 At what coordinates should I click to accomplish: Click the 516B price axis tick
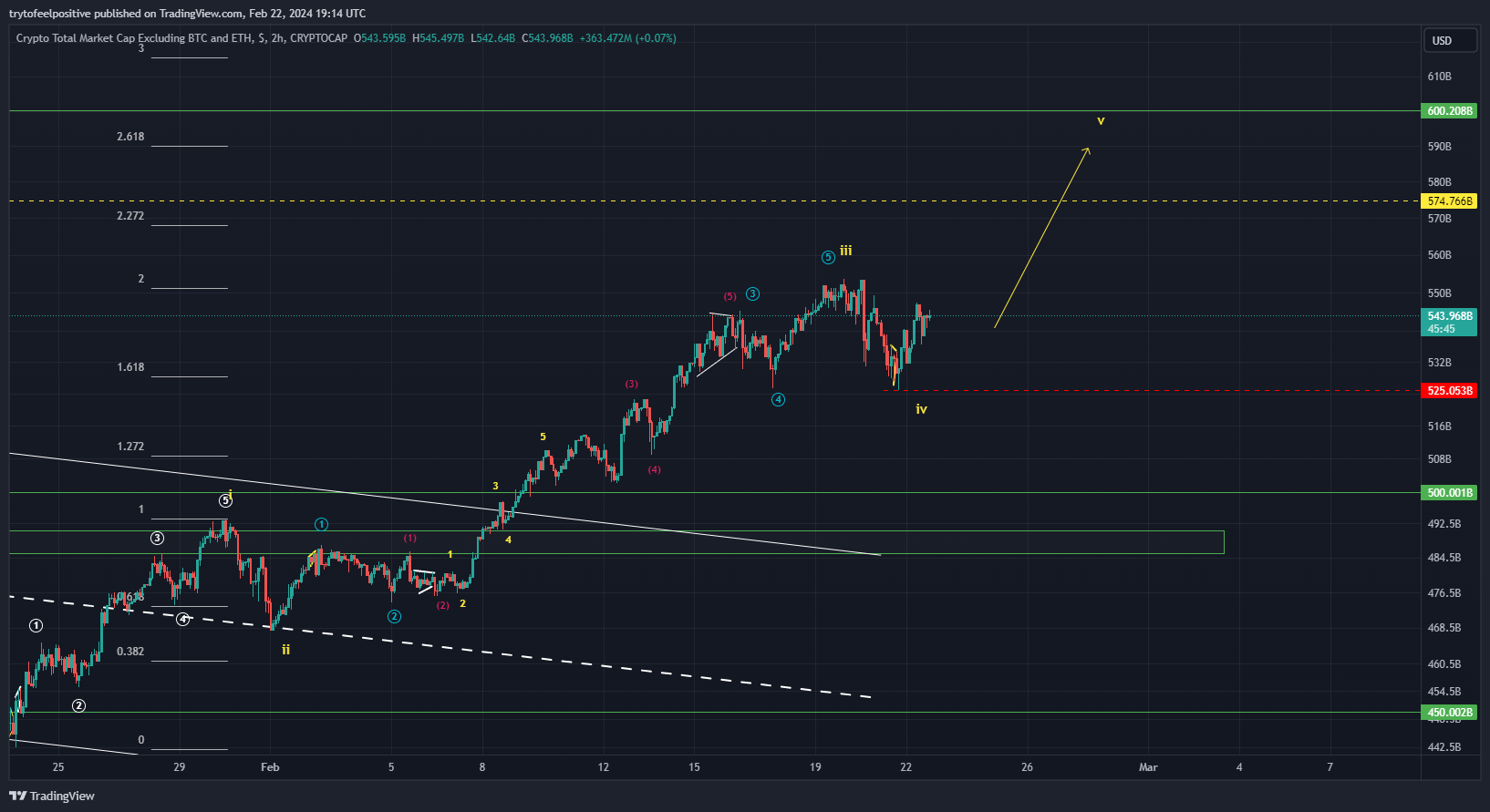1440,427
